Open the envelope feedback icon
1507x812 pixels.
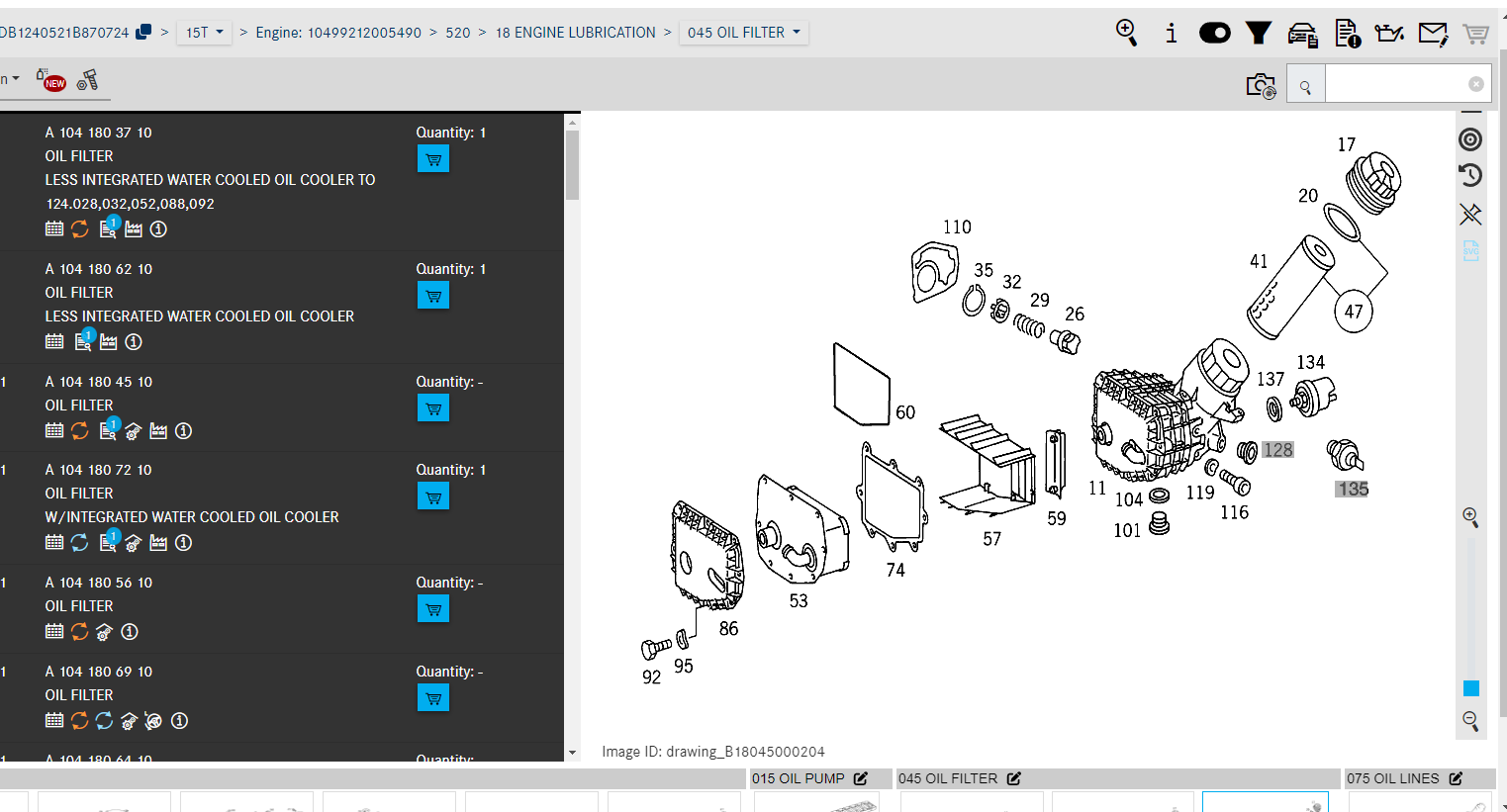coord(1433,34)
